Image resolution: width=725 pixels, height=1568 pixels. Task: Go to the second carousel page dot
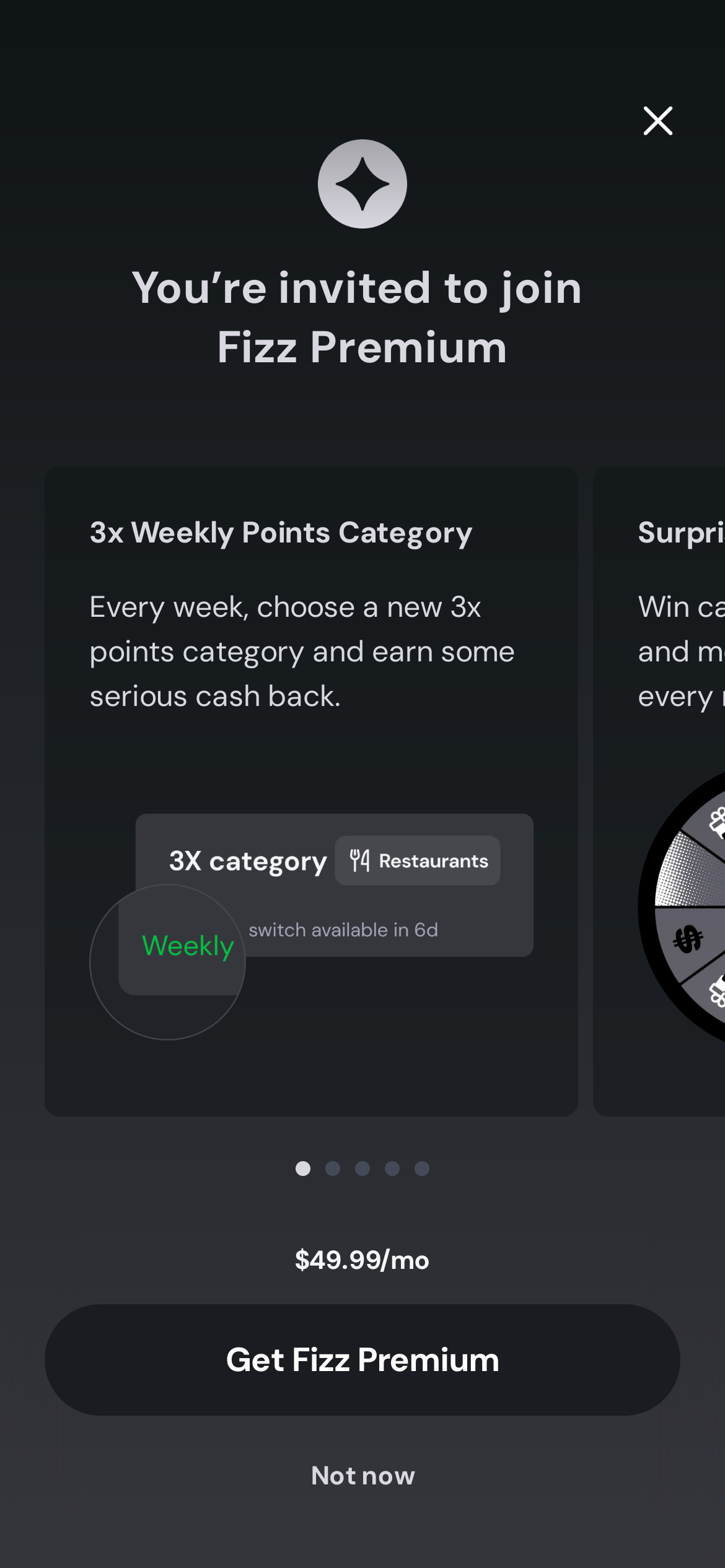click(x=333, y=1168)
